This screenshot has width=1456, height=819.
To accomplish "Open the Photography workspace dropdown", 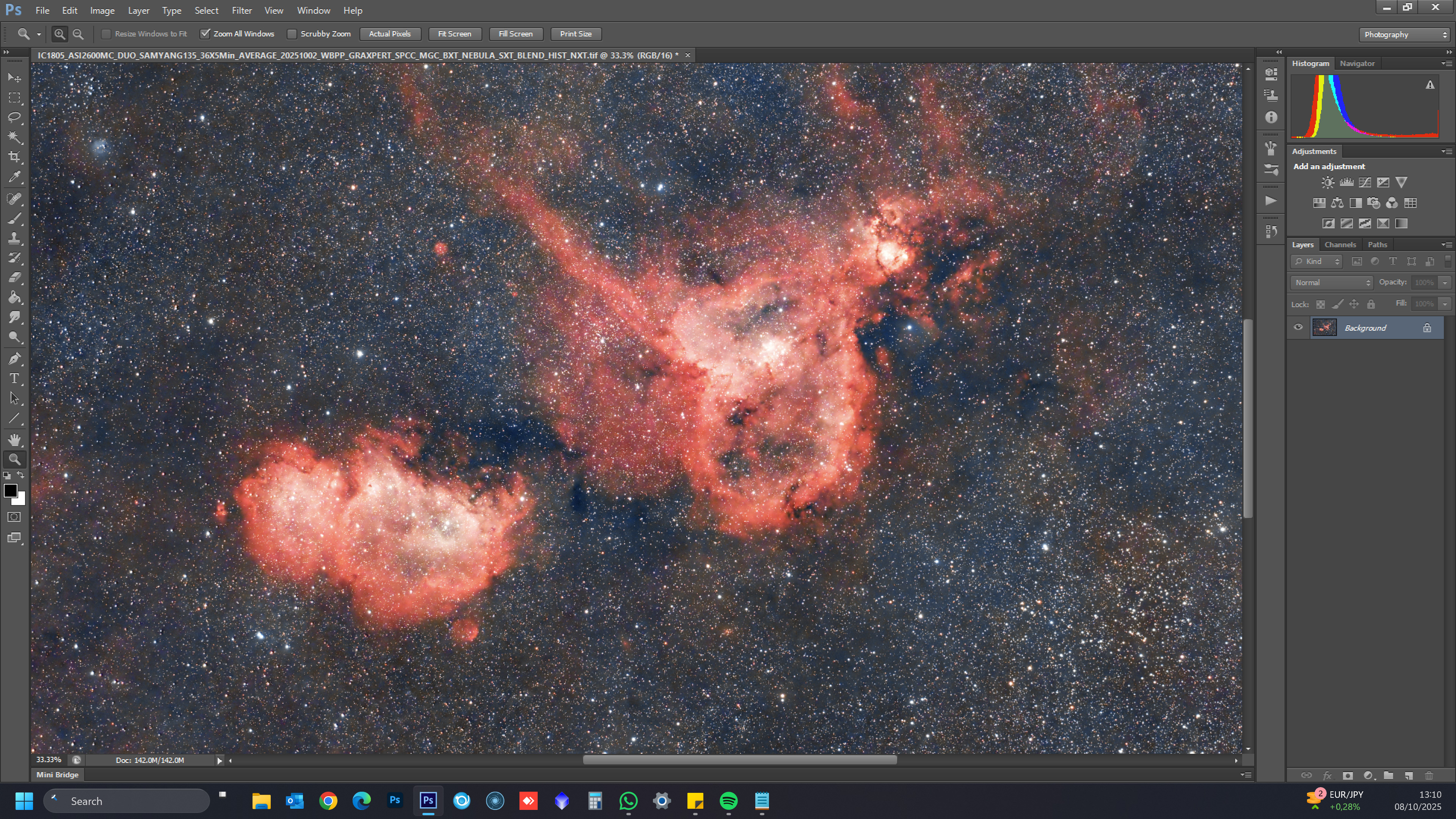I will (x=1404, y=35).
